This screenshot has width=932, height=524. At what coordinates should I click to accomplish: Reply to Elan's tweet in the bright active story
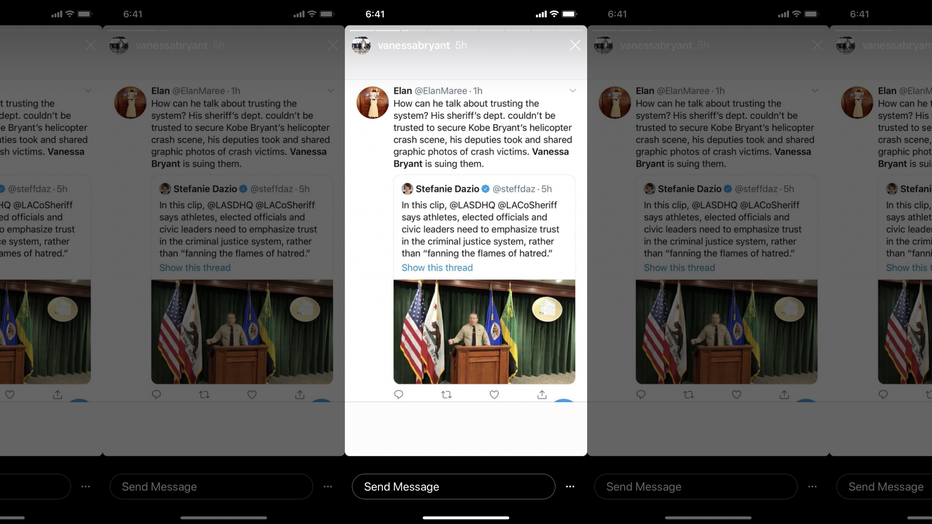click(x=398, y=394)
